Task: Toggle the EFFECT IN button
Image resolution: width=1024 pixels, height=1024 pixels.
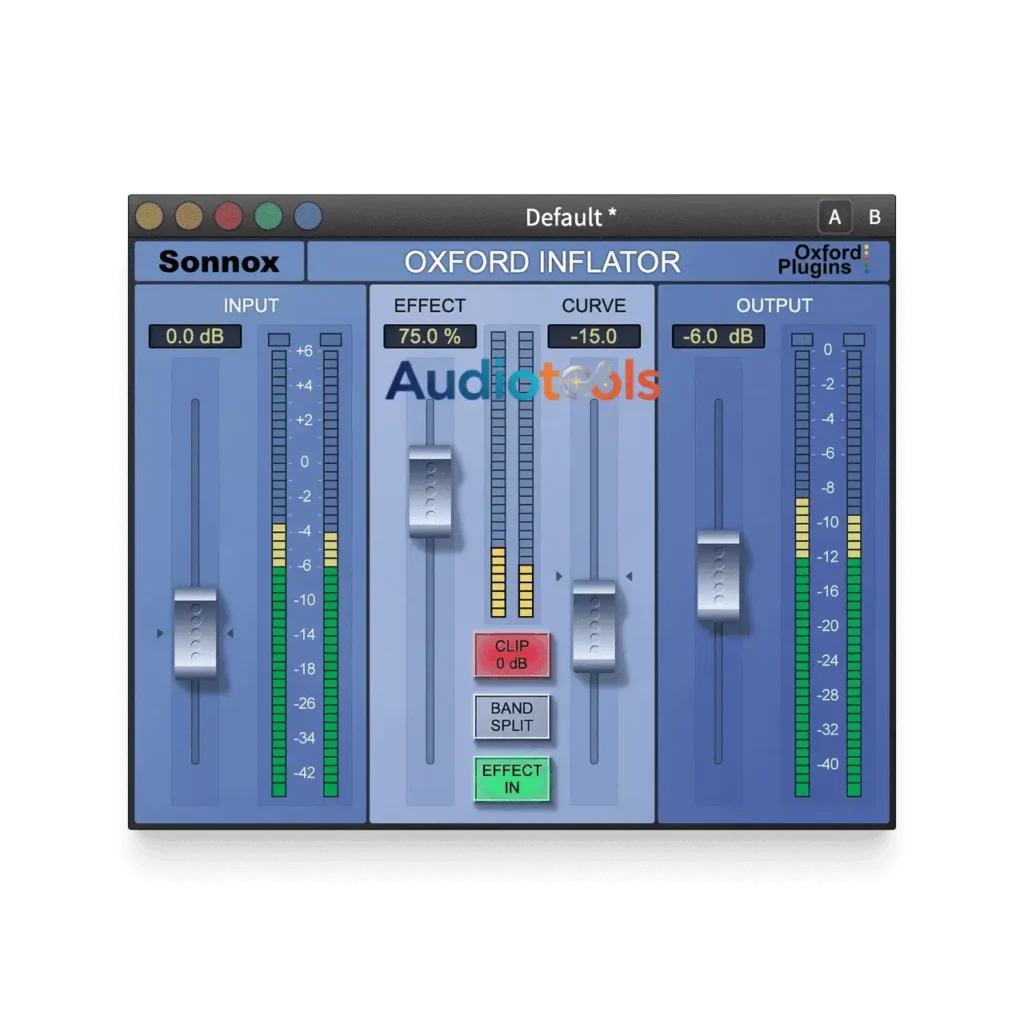Action: 511,778
